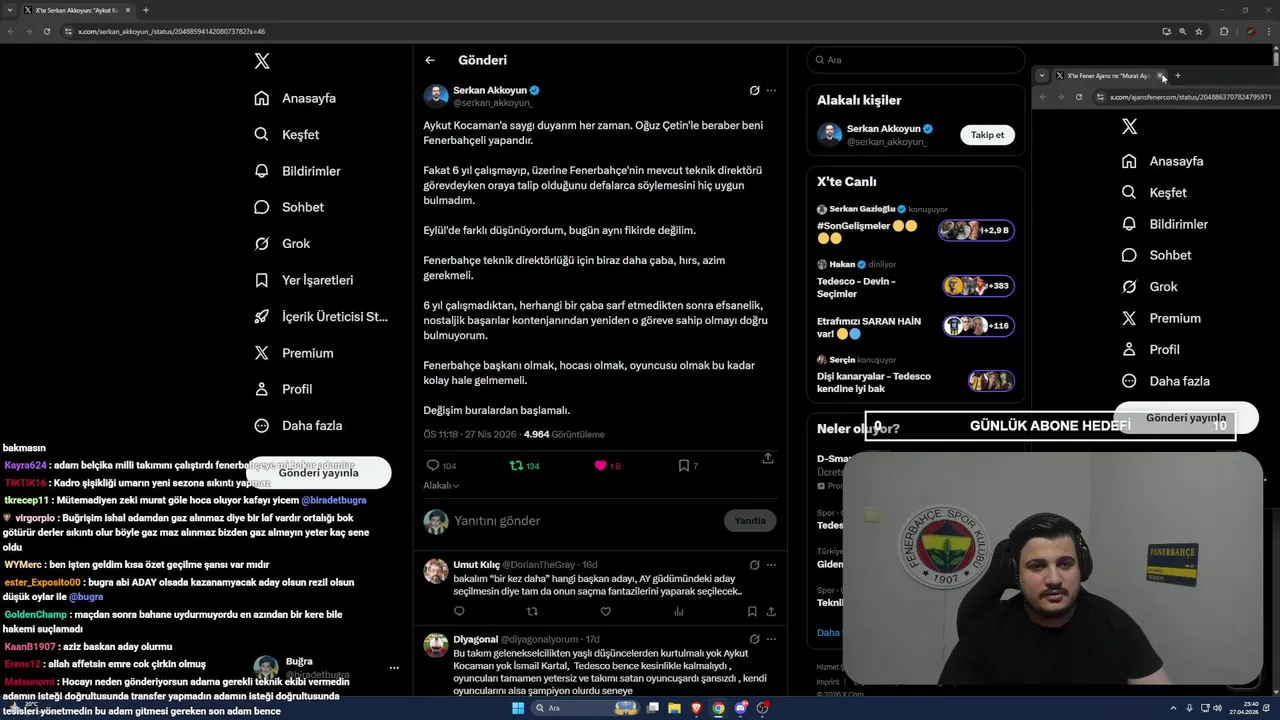Image resolution: width=1280 pixels, height=720 pixels.
Task: Repost Umut Kılıç's reply
Action: [532, 611]
